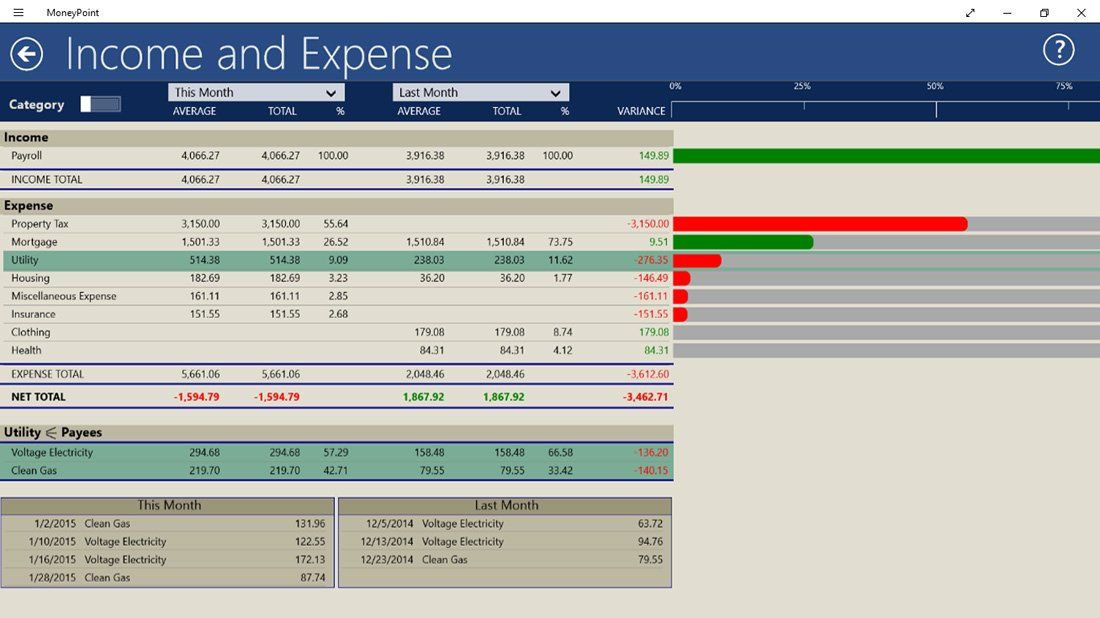The image size is (1100, 618).
Task: Click the highlighted Utility row
Action: [x=200, y=259]
